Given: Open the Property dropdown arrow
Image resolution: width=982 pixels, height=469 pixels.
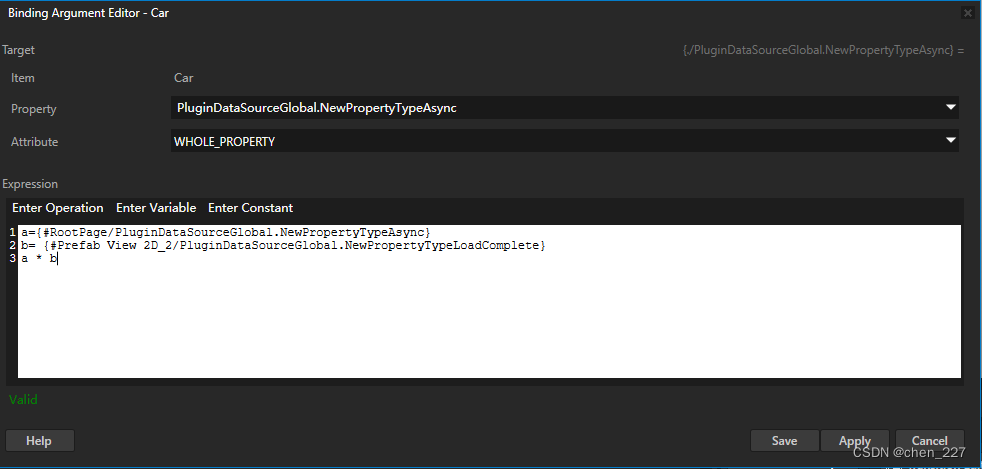Looking at the screenshot, I should tap(951, 108).
